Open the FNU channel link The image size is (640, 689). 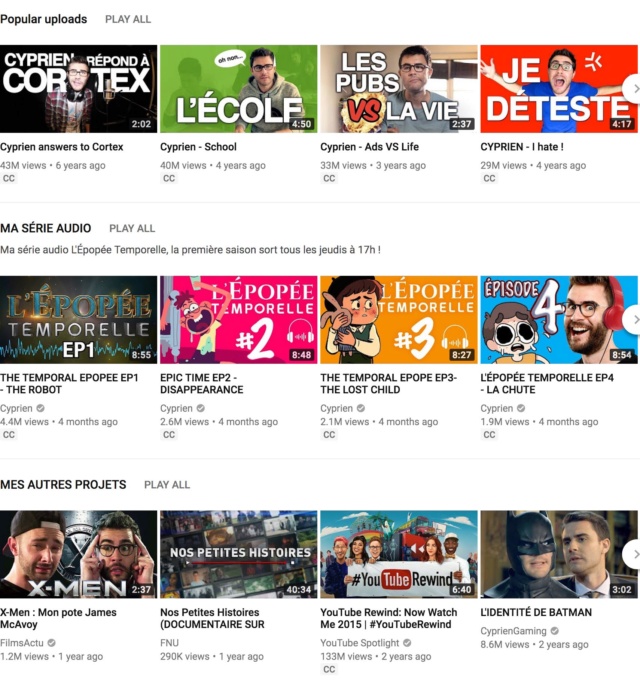[169, 643]
